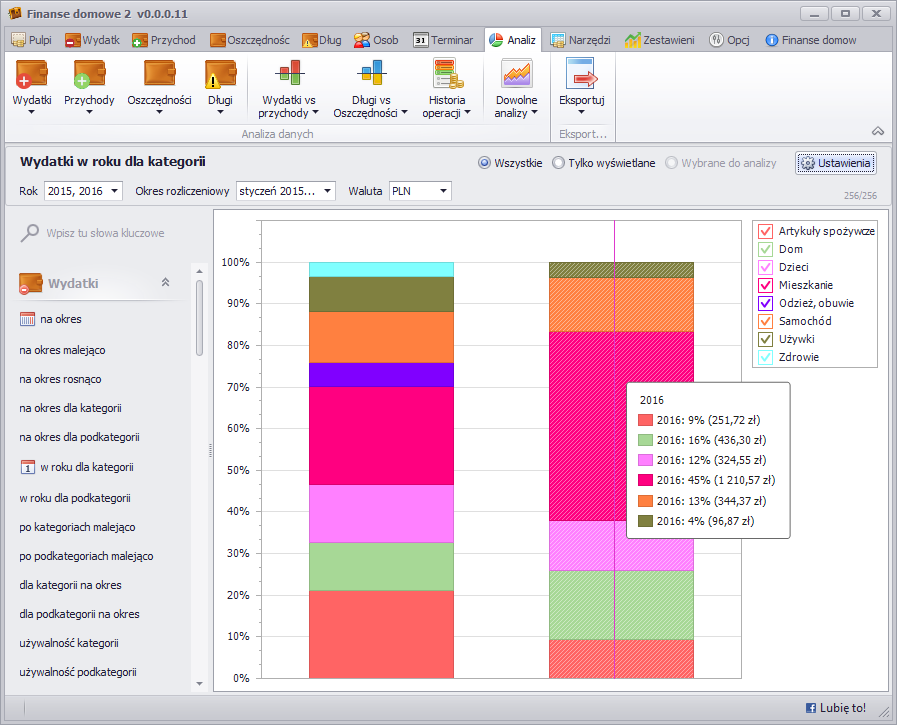This screenshot has height=725, width=897.
Task: Click the Eksportuj icon
Action: click(x=581, y=75)
